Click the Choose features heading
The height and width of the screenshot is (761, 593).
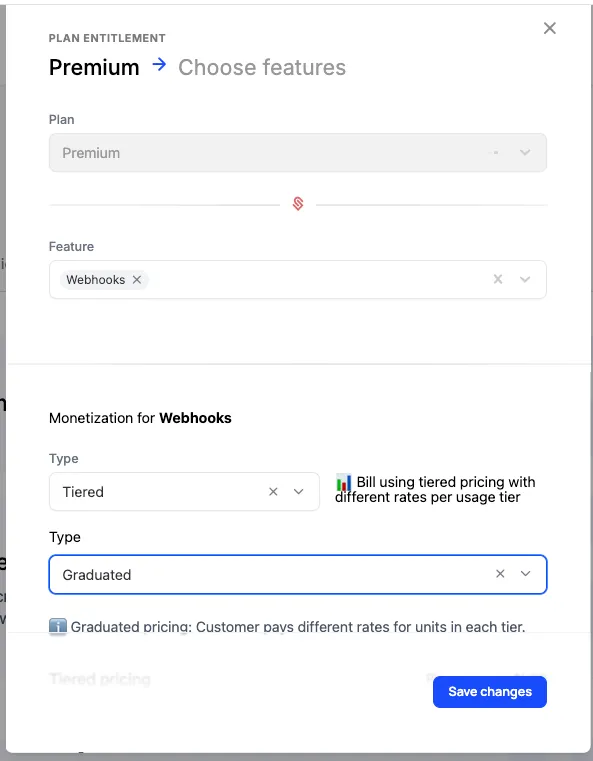(262, 67)
